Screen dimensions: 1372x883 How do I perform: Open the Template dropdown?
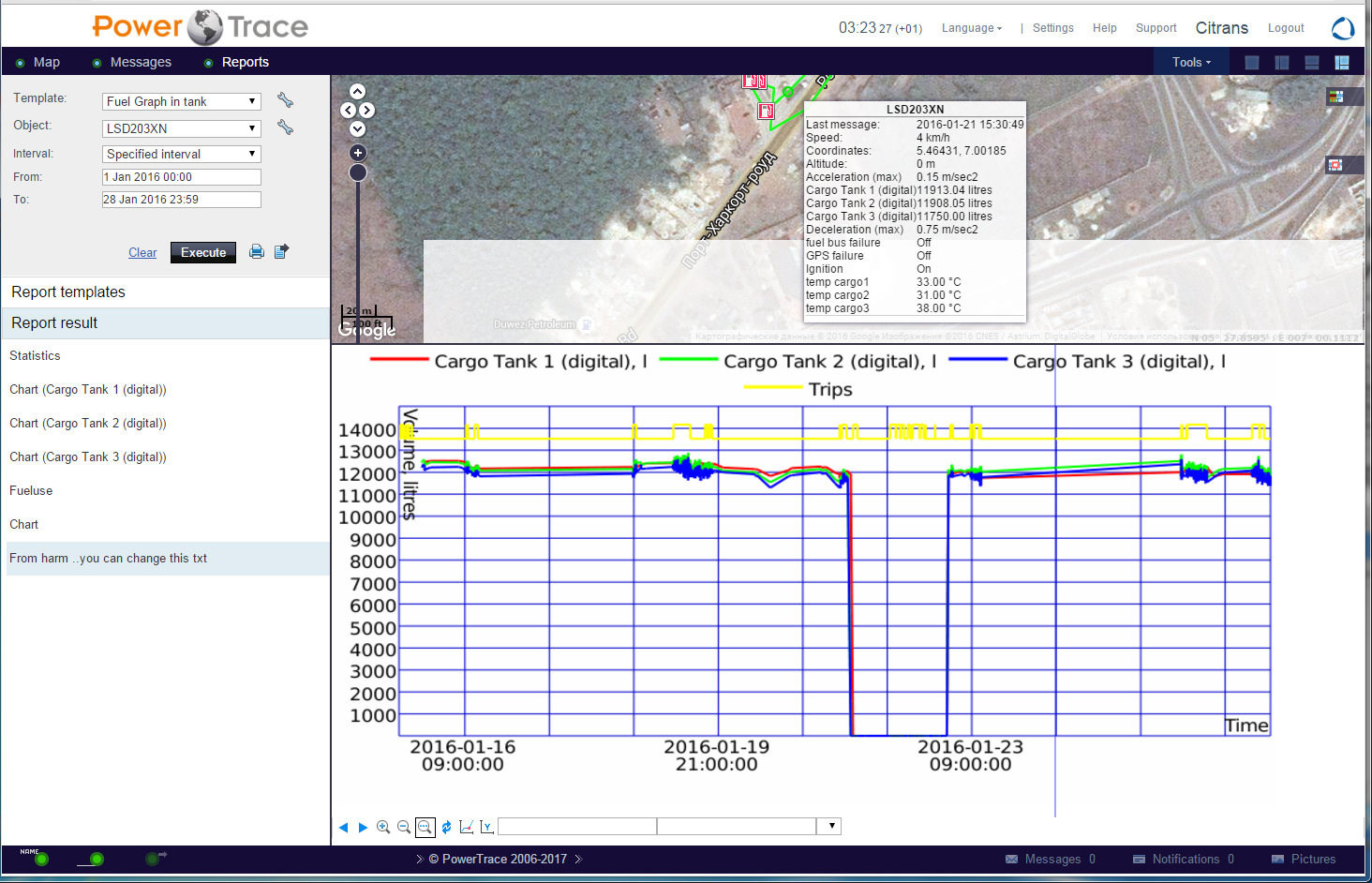tap(181, 101)
